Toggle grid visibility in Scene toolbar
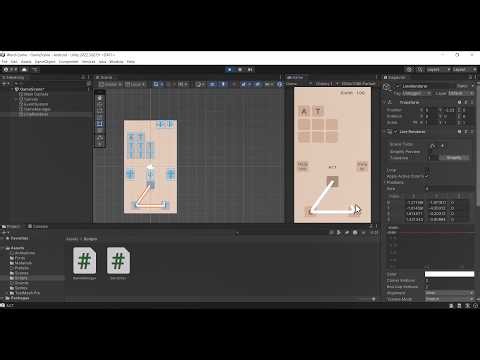This screenshot has height=360, width=480. click(x=157, y=84)
